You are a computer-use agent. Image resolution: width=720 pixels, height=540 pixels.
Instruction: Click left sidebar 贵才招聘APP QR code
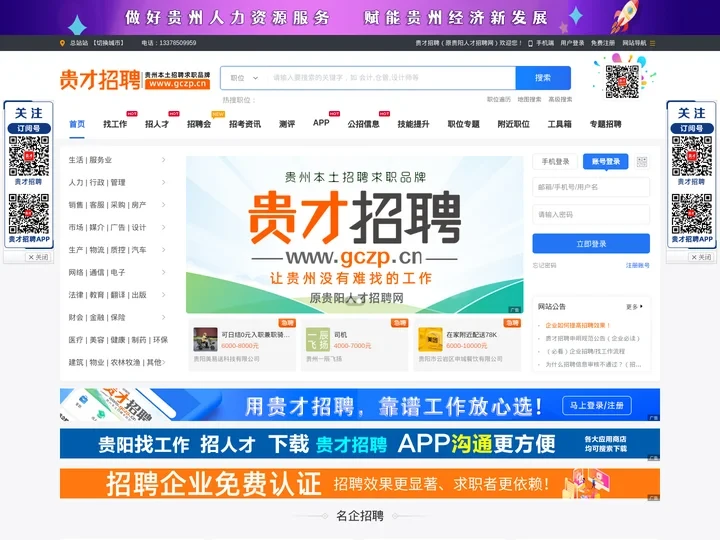point(29,214)
